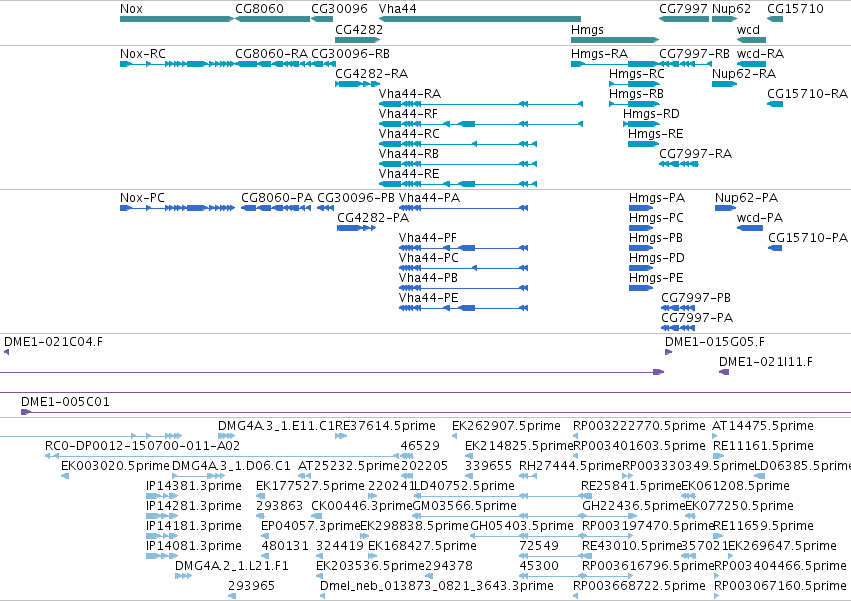This screenshot has height=601, width=851.
Task: Select the Hmgs-RE transcript
Action: (644, 144)
